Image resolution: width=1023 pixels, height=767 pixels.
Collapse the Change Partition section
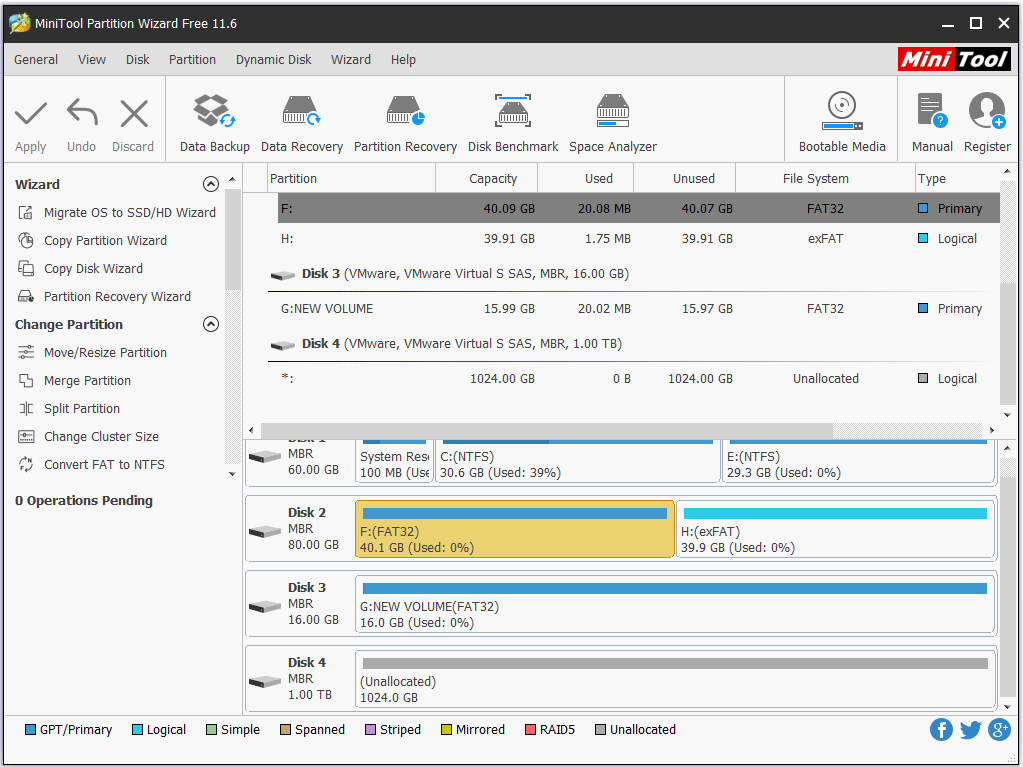[211, 324]
